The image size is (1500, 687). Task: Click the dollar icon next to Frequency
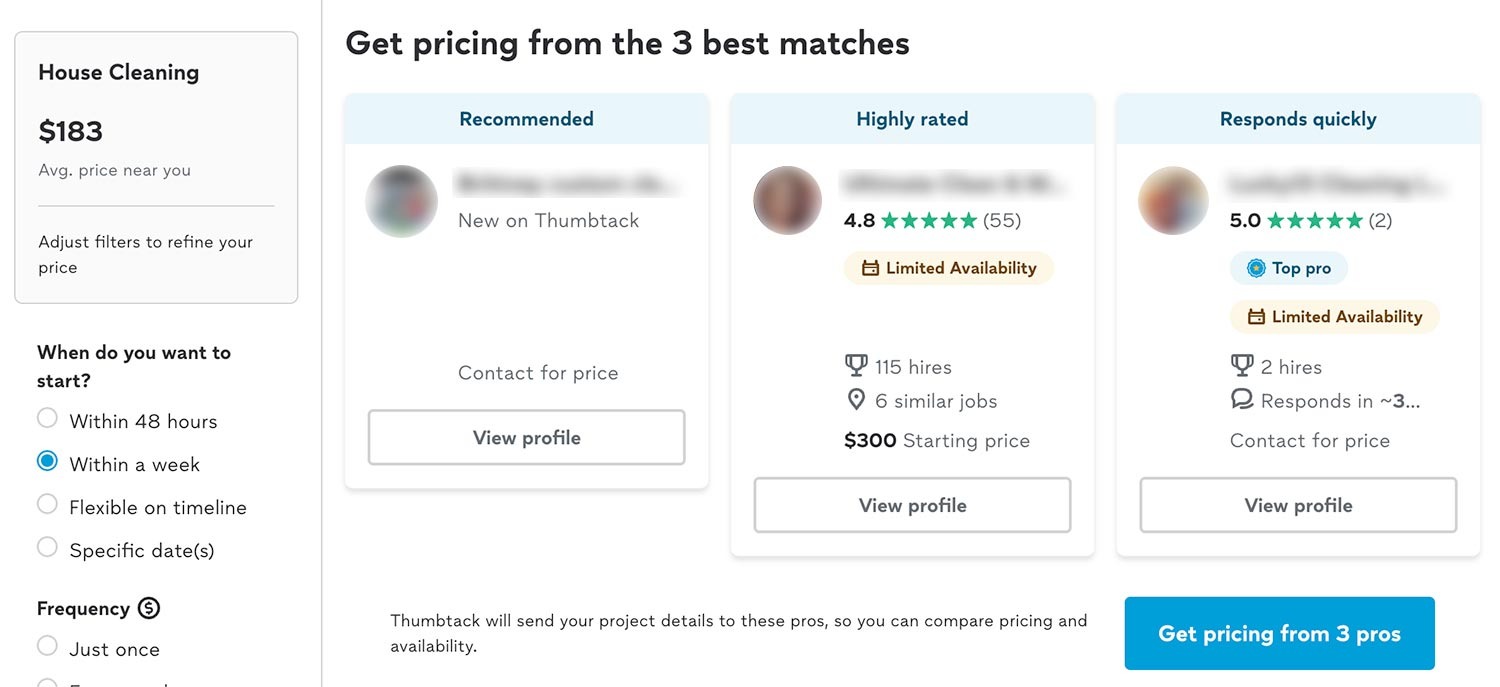tap(149, 608)
